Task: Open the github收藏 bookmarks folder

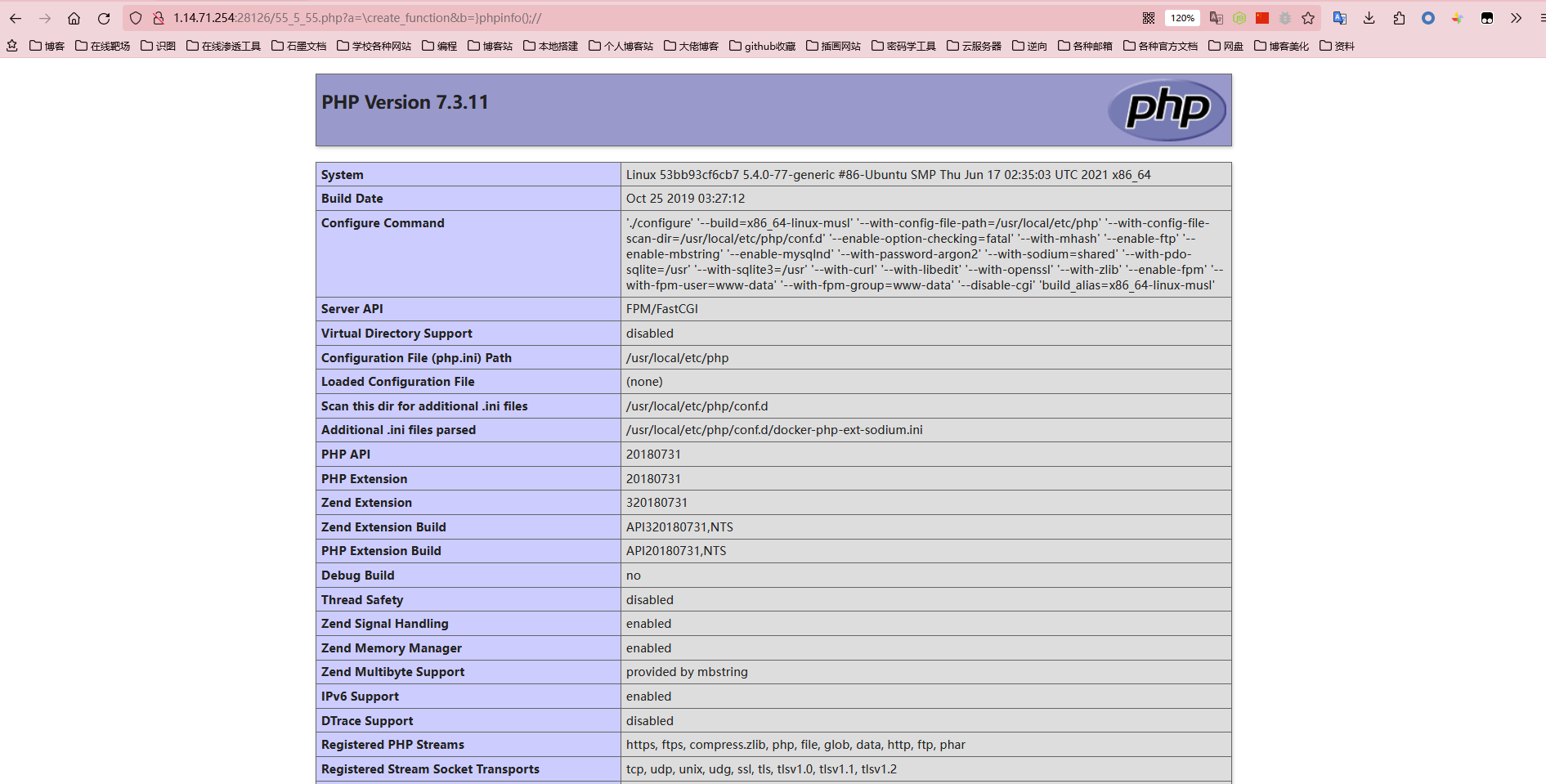Action: [761, 46]
